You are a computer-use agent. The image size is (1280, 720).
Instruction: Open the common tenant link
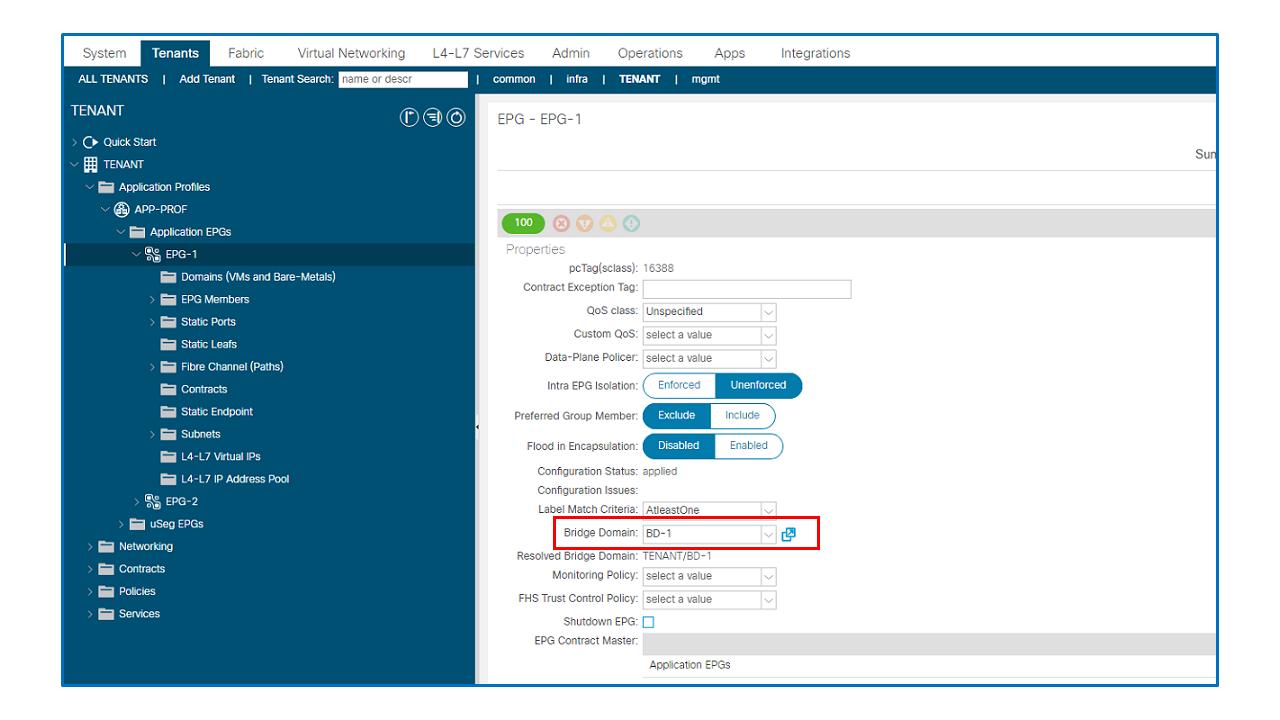click(x=514, y=79)
